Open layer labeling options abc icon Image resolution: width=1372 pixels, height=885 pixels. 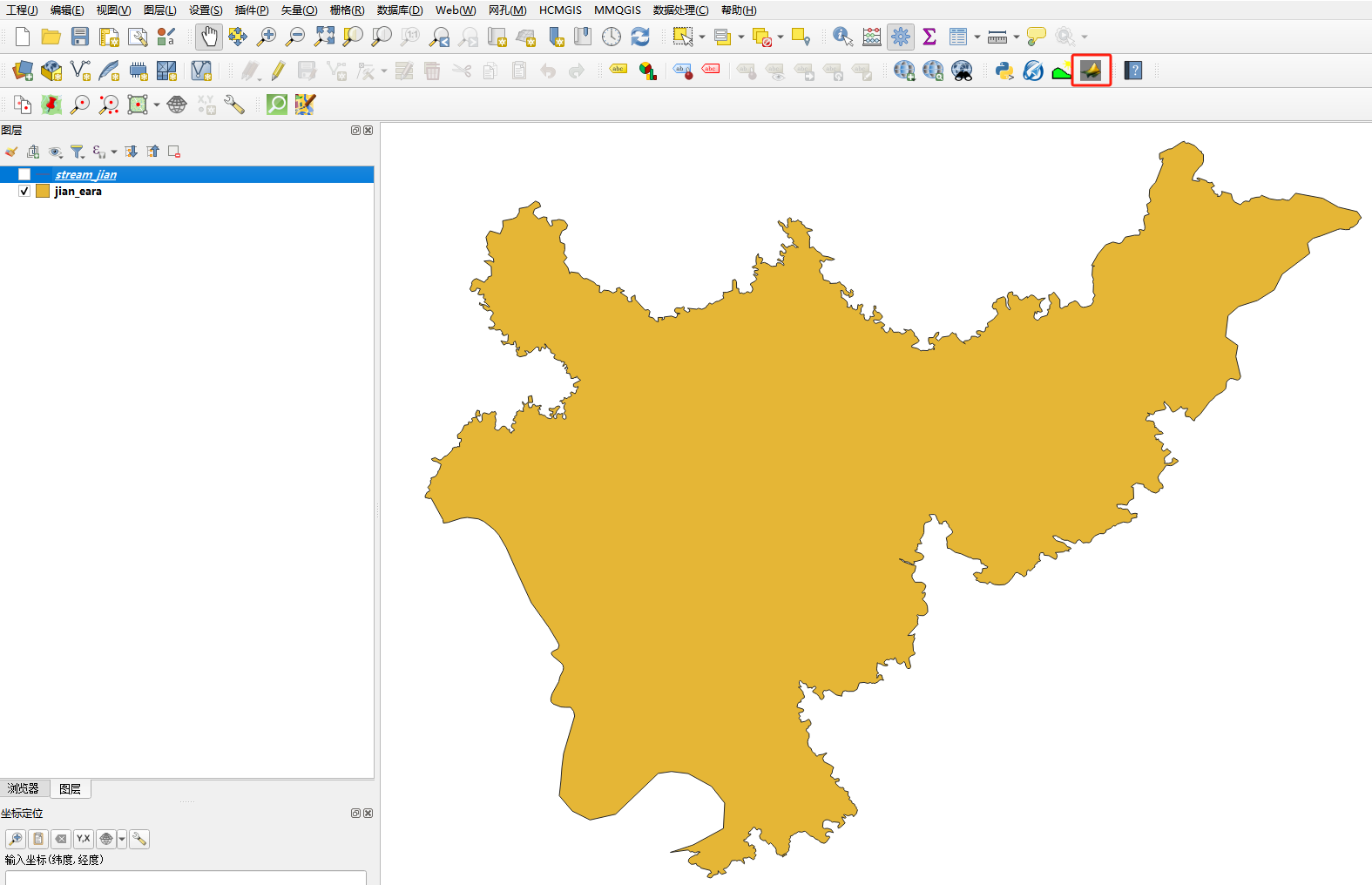(x=618, y=71)
